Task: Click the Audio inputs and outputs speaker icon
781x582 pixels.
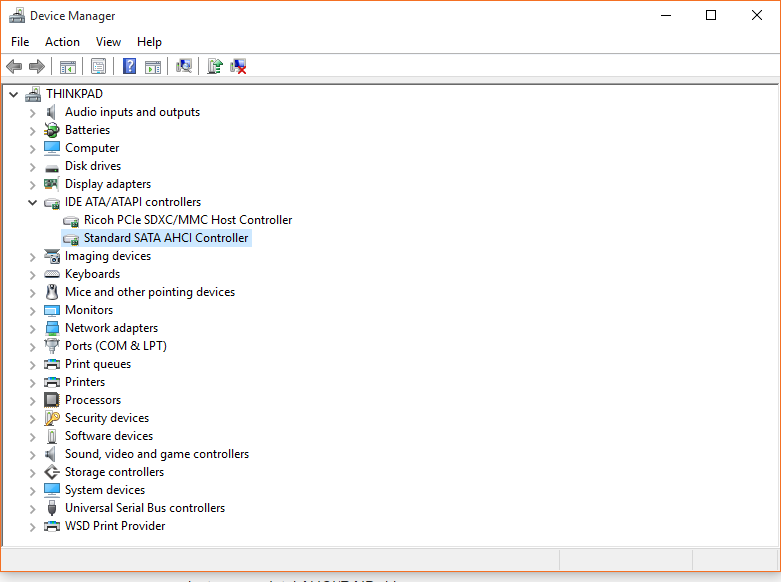Action: pos(51,112)
